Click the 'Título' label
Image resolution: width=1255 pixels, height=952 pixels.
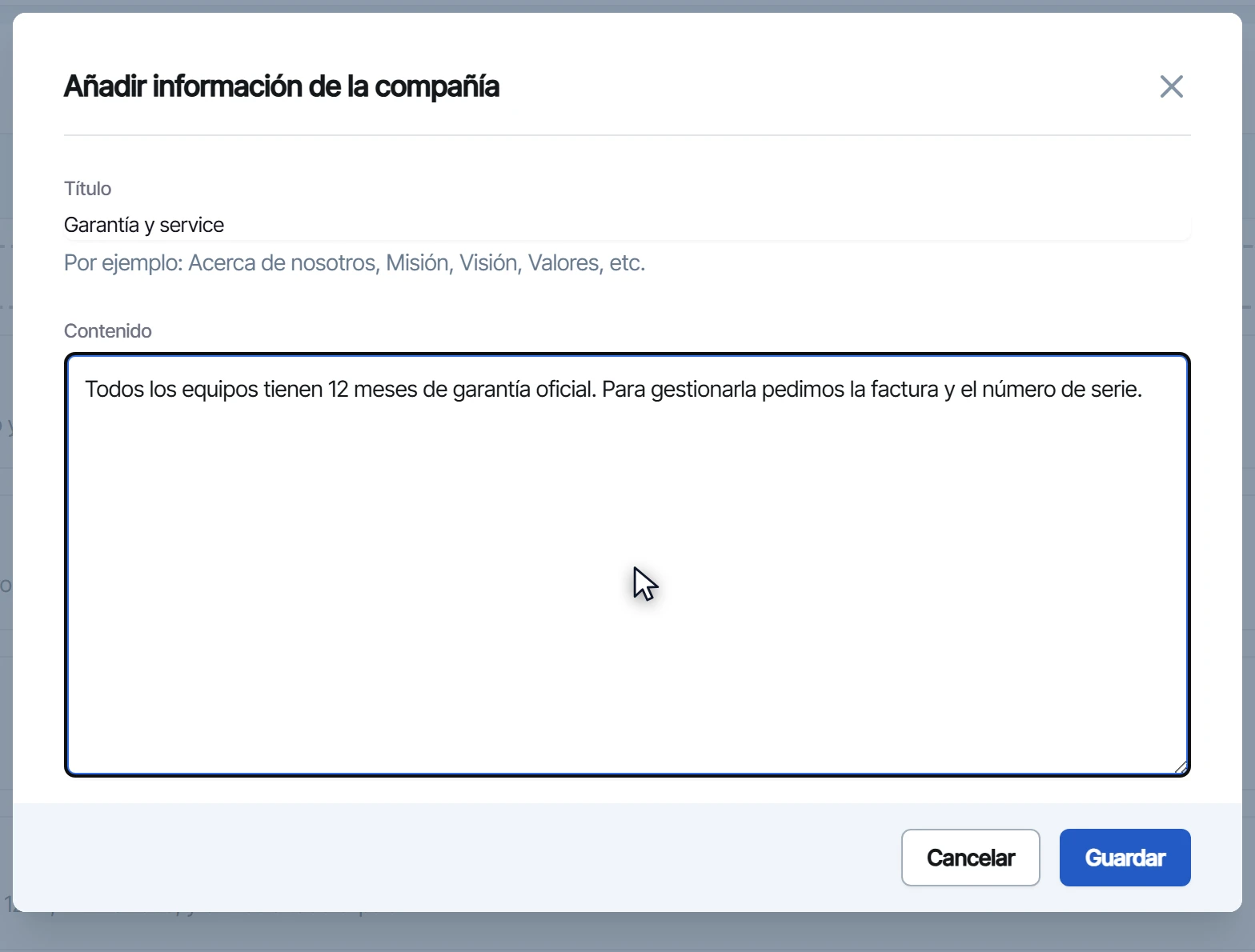[x=87, y=189]
